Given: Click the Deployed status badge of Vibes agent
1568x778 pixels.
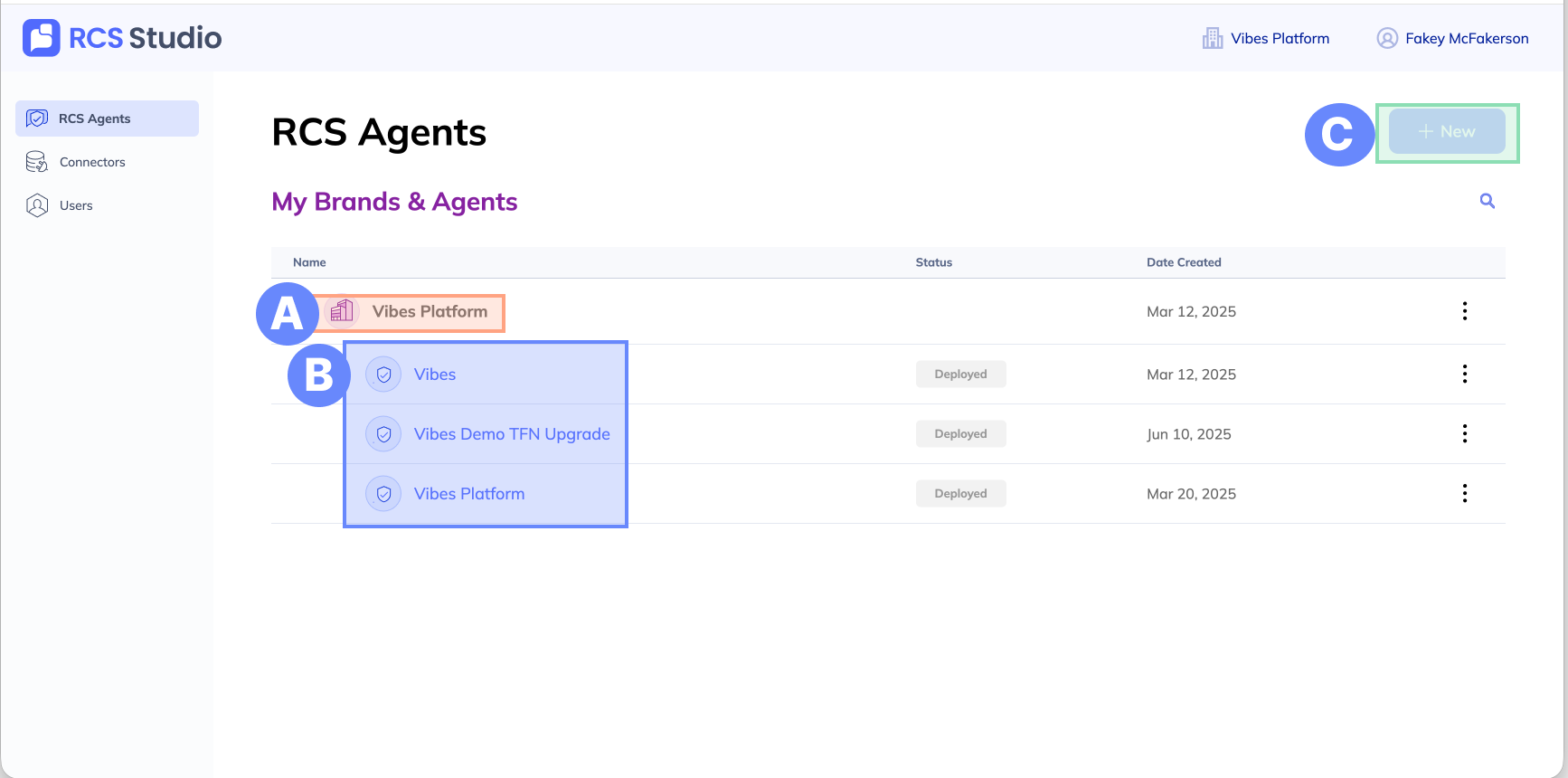Looking at the screenshot, I should (961, 375).
